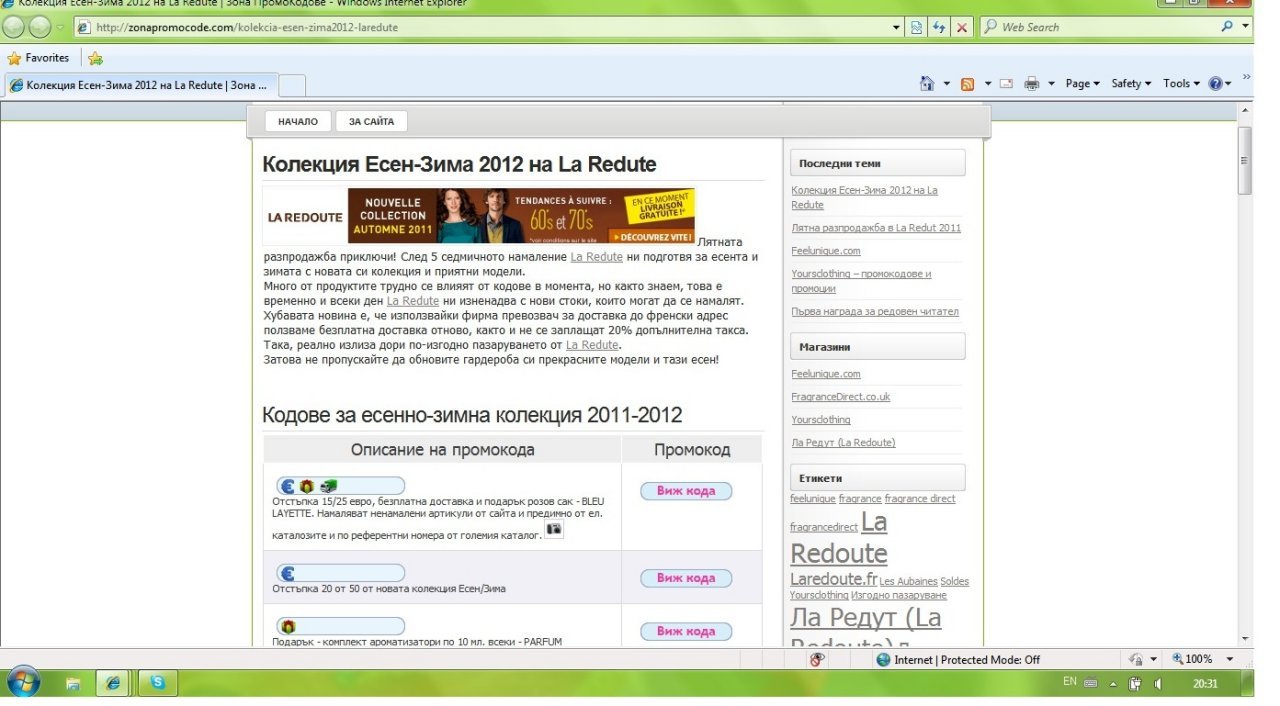Open Skype from the taskbar
This screenshot has width=1280, height=706.
coord(158,683)
